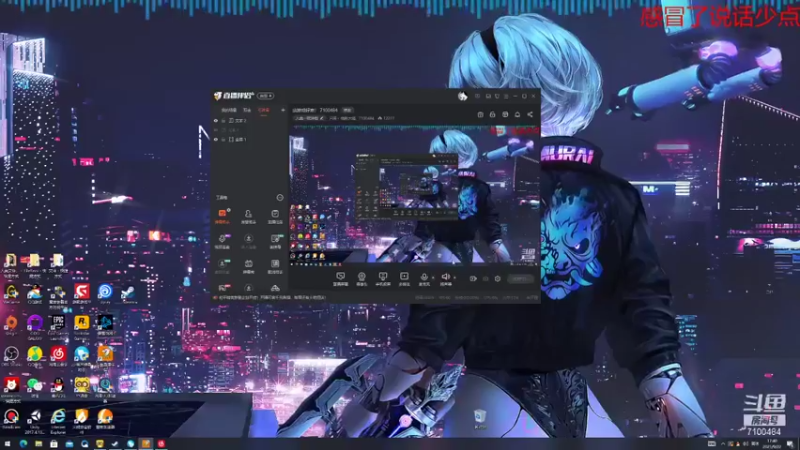Open the mode dropdown pill beside app logo
This screenshot has width=800, height=450.
click(266, 96)
